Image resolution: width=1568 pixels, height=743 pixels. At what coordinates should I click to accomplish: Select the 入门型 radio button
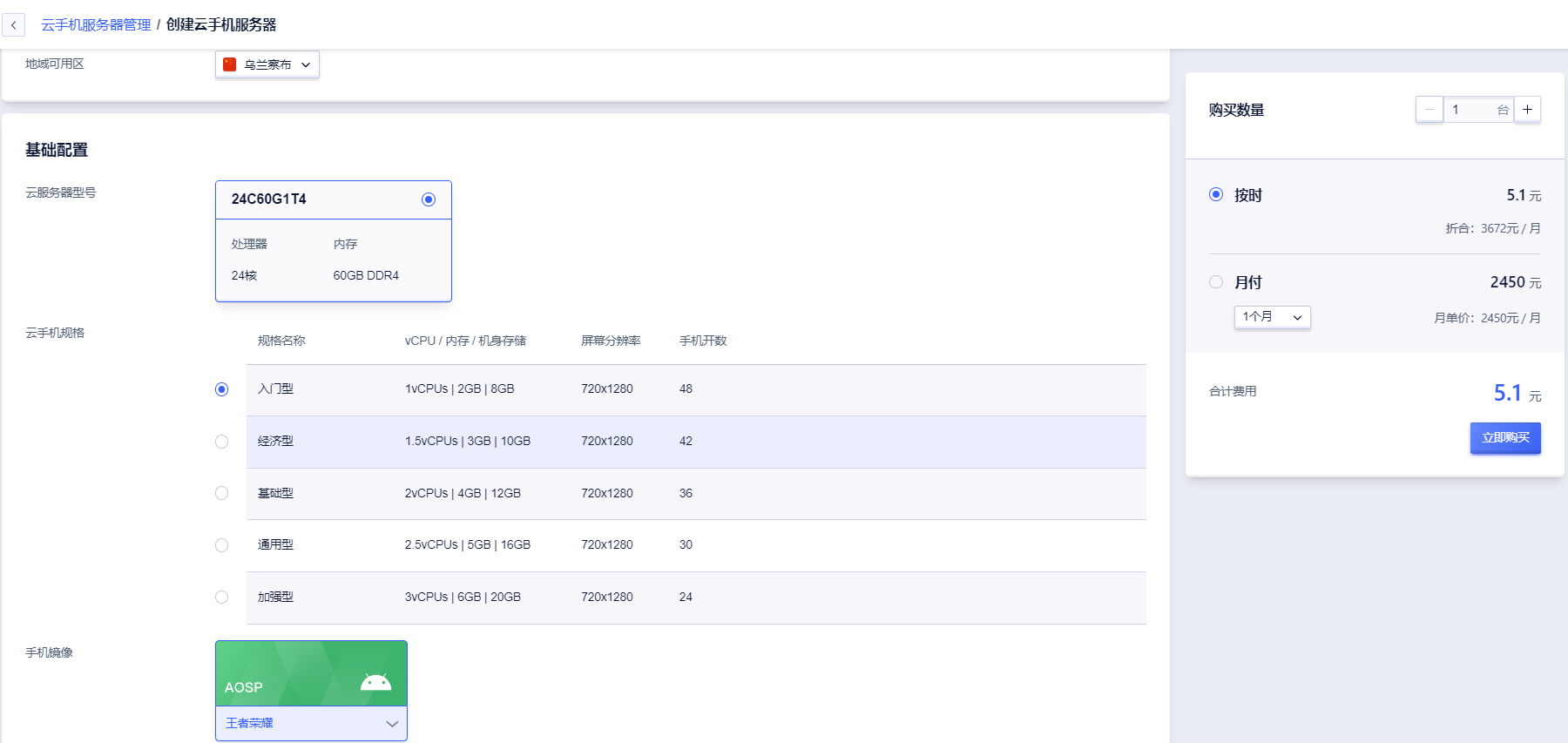click(x=222, y=389)
